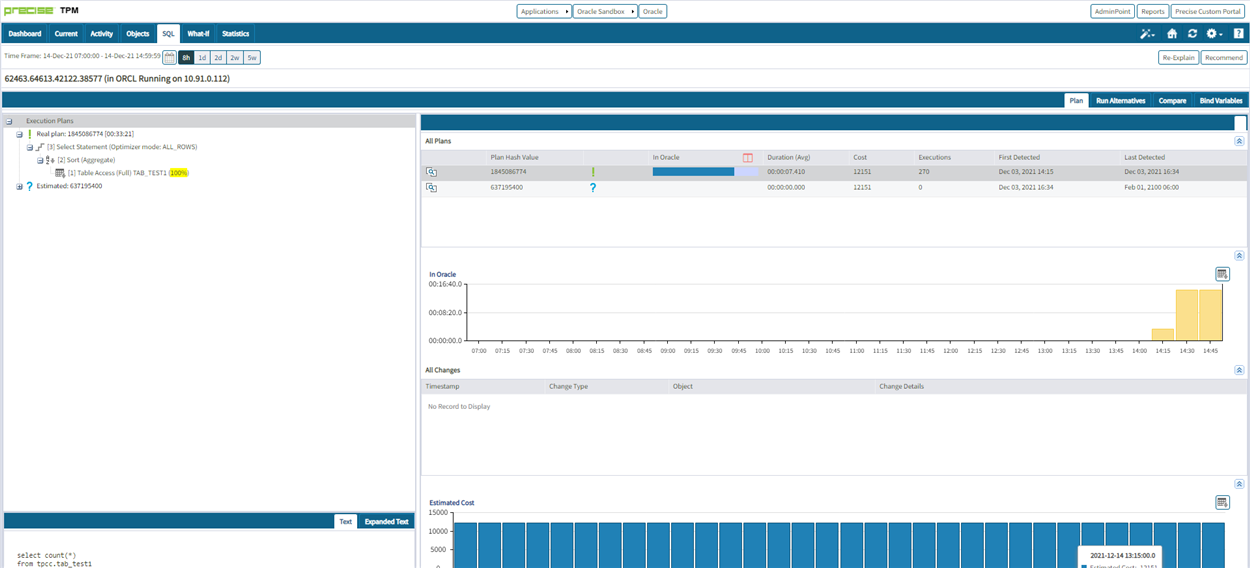1250x568 pixels.
Task: Open Reports
Action: [1153, 11]
